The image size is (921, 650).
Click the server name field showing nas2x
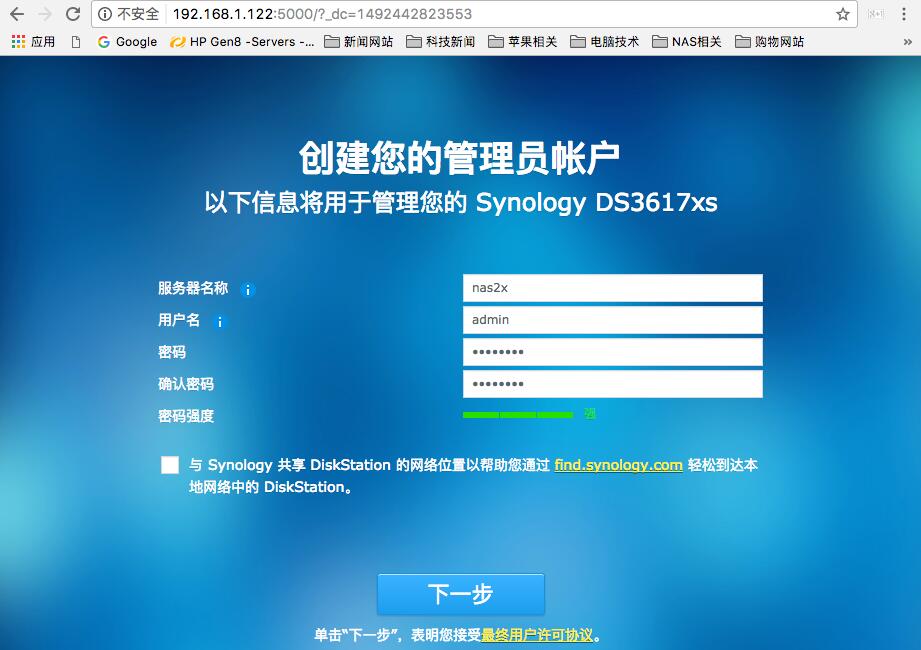[x=612, y=288]
